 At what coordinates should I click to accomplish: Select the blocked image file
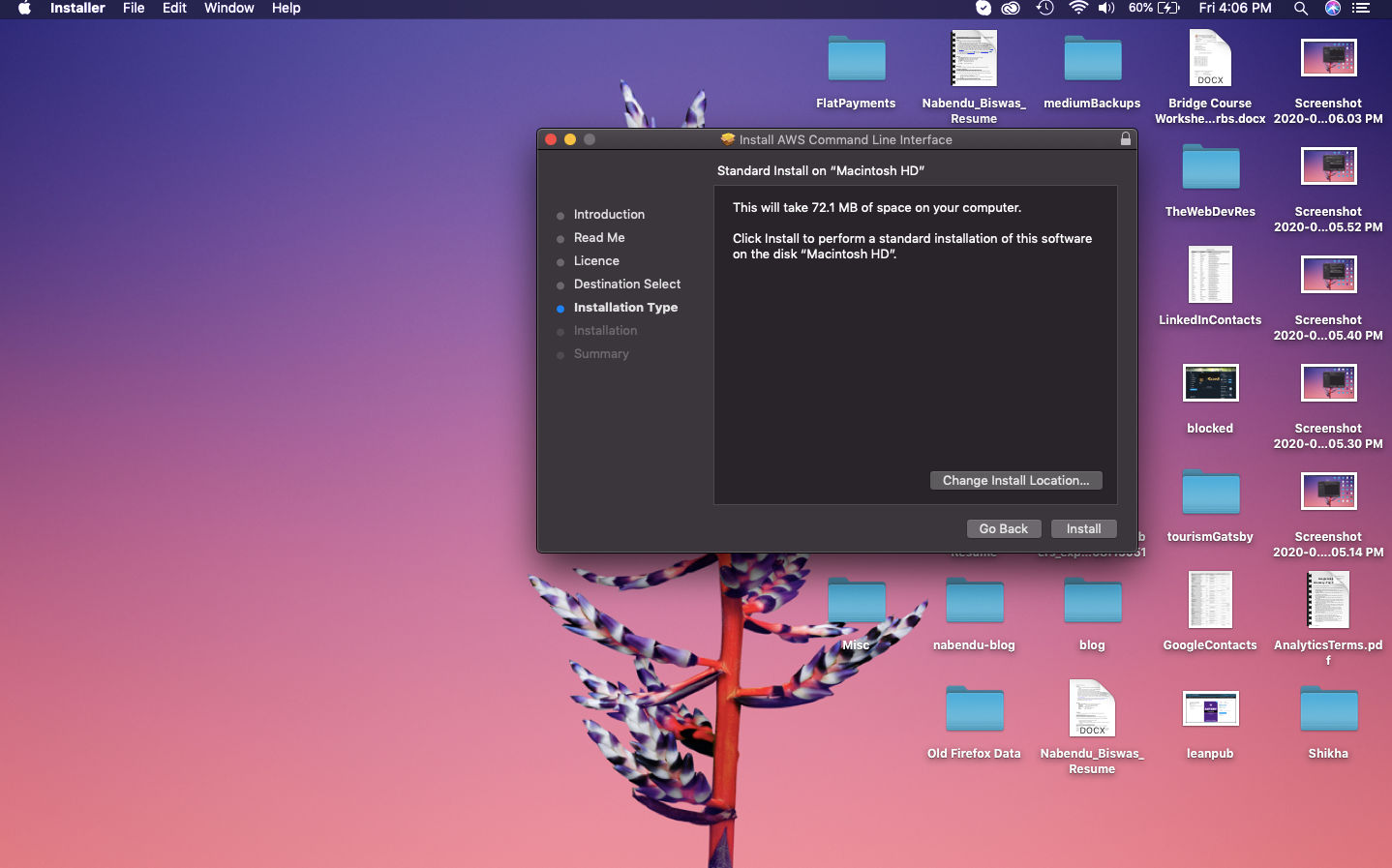coord(1211,383)
